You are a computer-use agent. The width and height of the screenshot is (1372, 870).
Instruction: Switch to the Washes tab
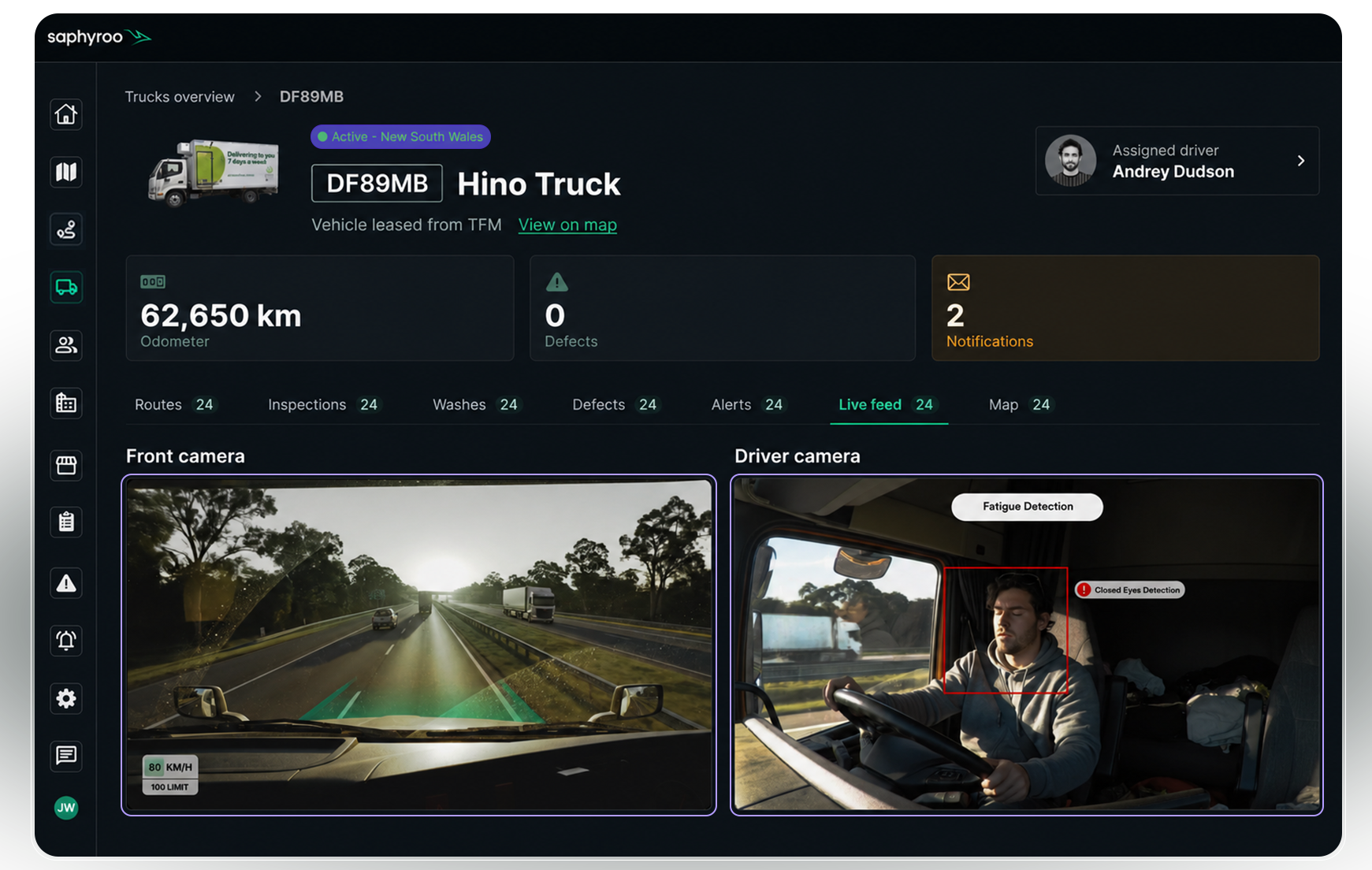point(476,404)
